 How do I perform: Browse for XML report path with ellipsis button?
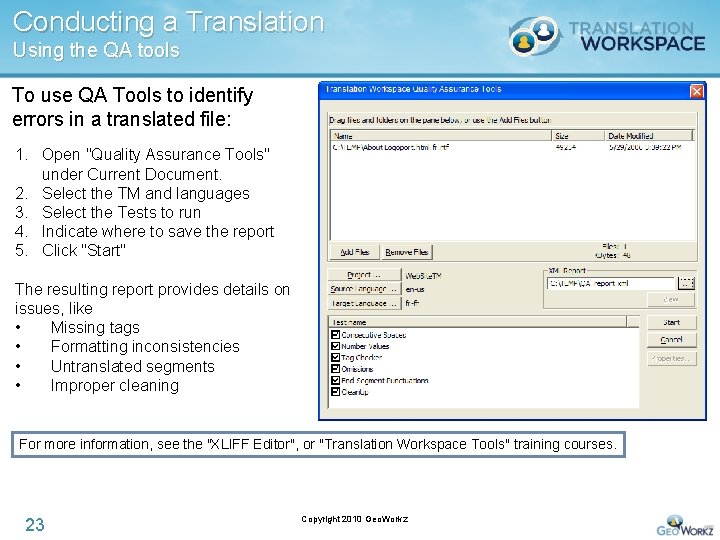point(686,283)
